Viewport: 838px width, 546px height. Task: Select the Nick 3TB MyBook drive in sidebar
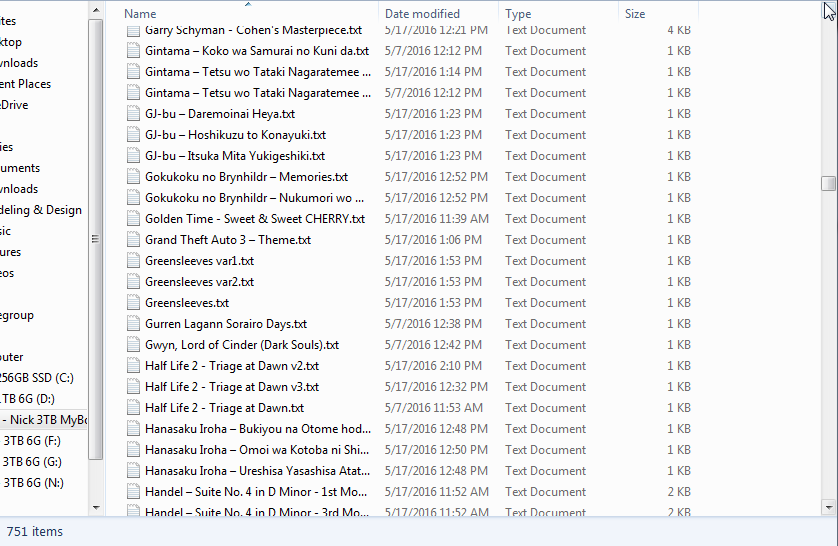[x=44, y=420]
